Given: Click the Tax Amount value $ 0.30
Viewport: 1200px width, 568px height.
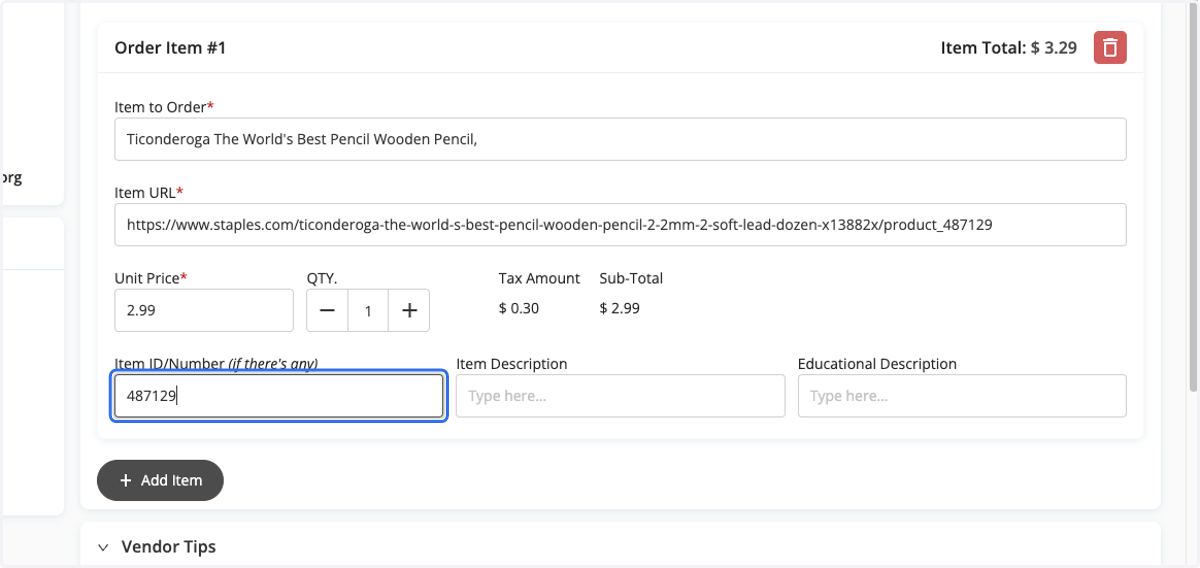Looking at the screenshot, I should (519, 308).
